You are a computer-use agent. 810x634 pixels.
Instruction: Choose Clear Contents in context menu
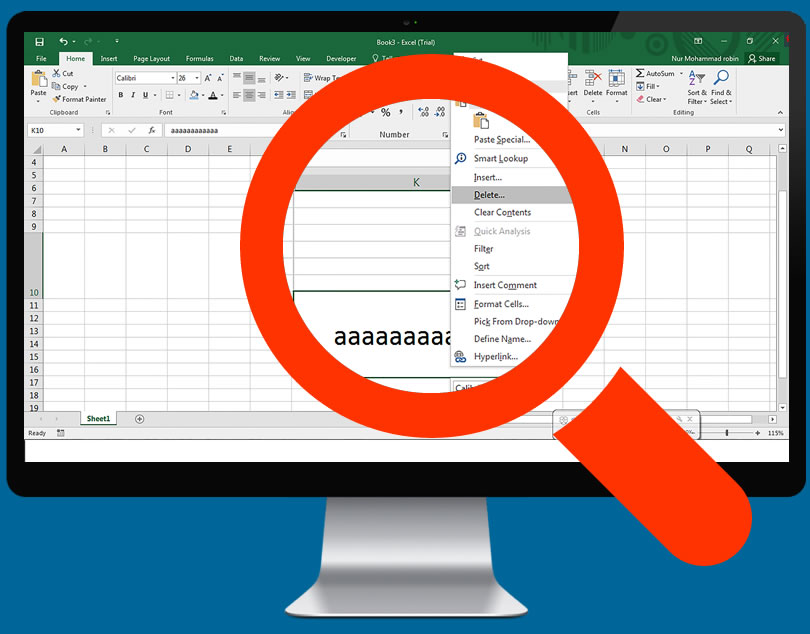pos(502,213)
